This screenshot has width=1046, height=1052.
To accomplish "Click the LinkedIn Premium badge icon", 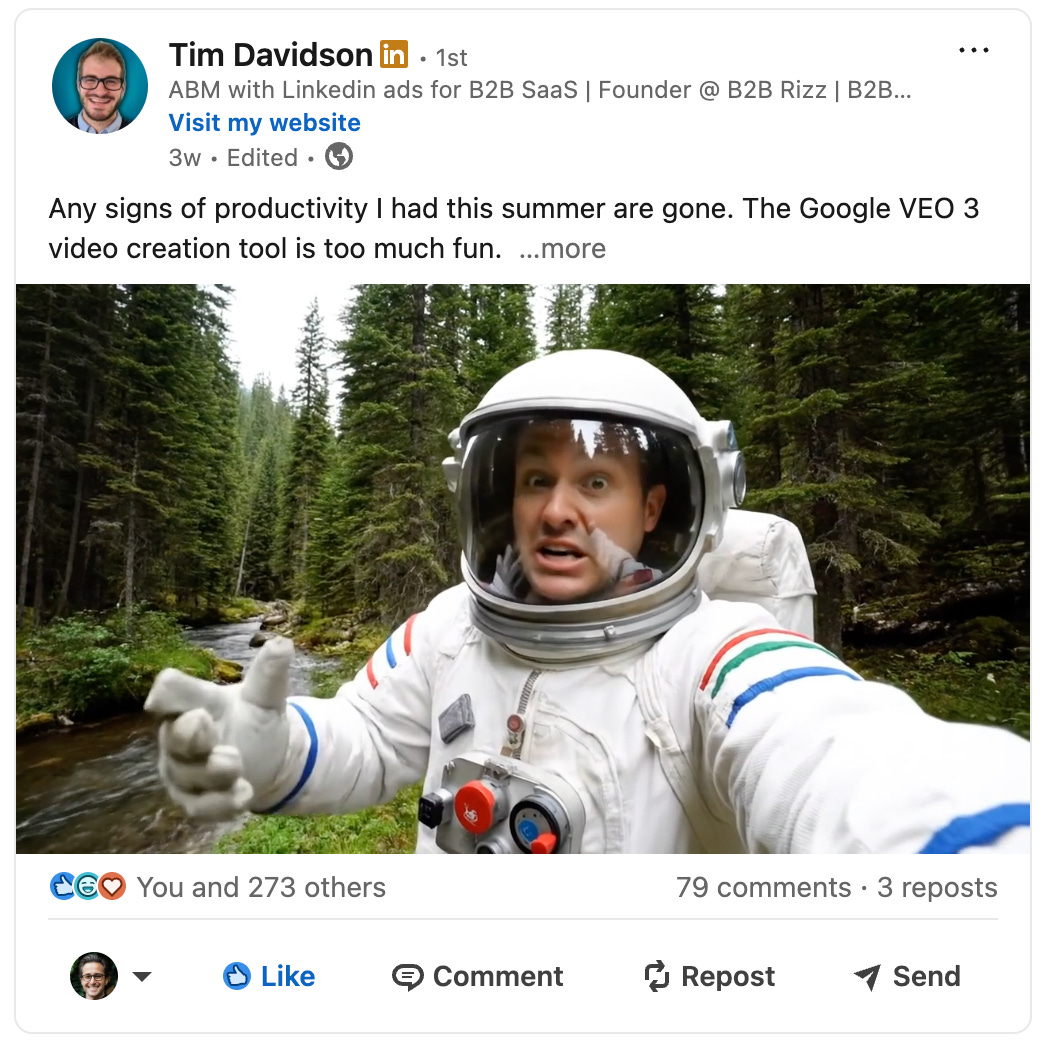I will [394, 54].
